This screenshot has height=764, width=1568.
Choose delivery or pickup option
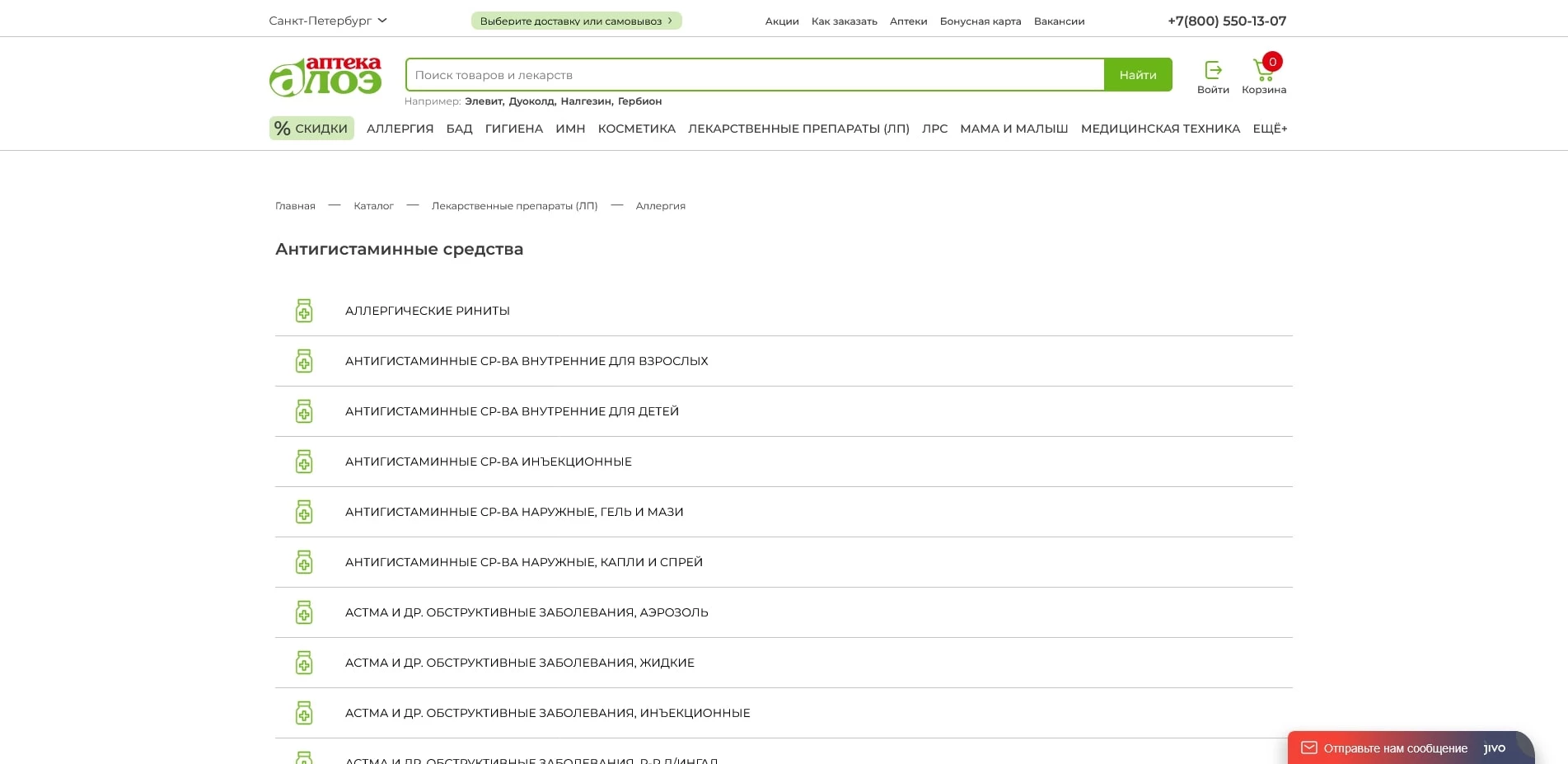pos(576,21)
